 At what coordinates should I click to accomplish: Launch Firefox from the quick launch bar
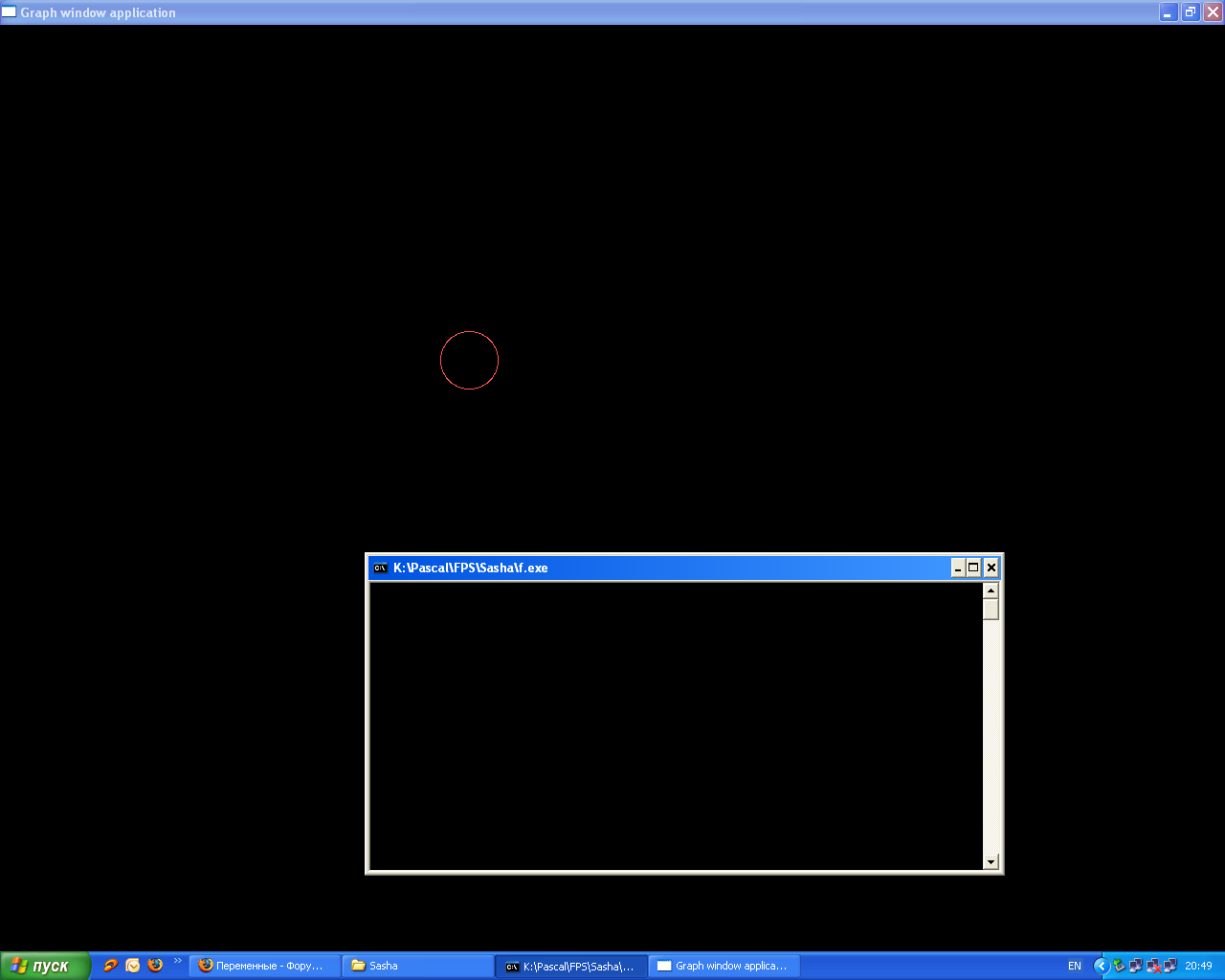pyautogui.click(x=155, y=966)
